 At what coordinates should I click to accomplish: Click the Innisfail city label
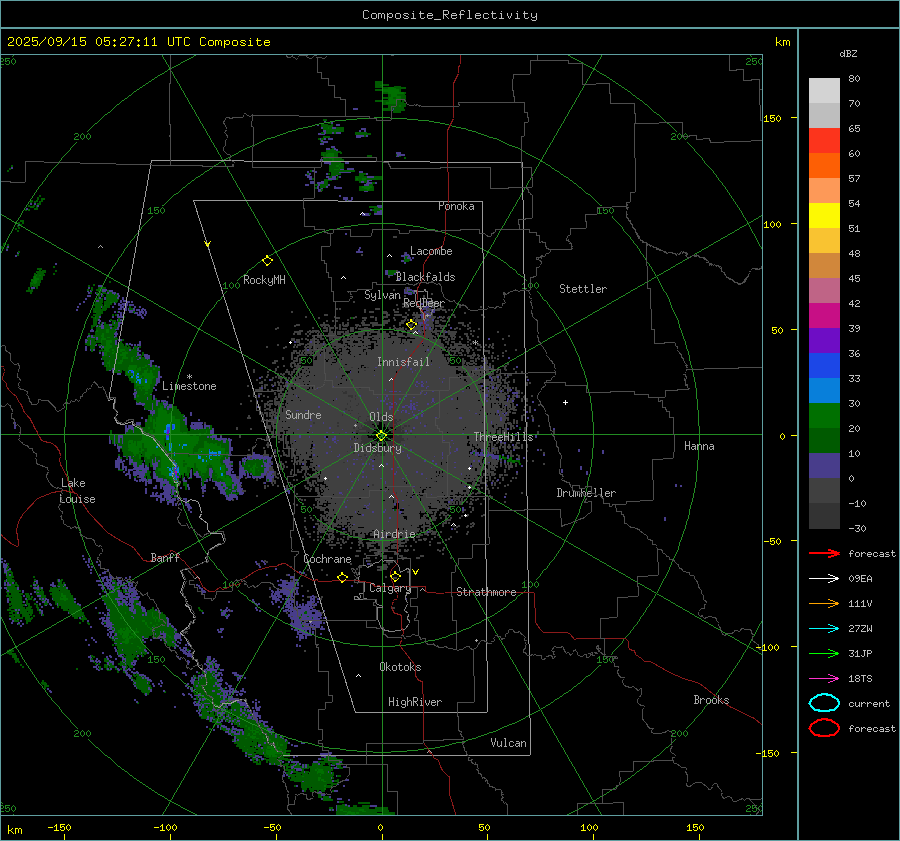click(x=404, y=362)
